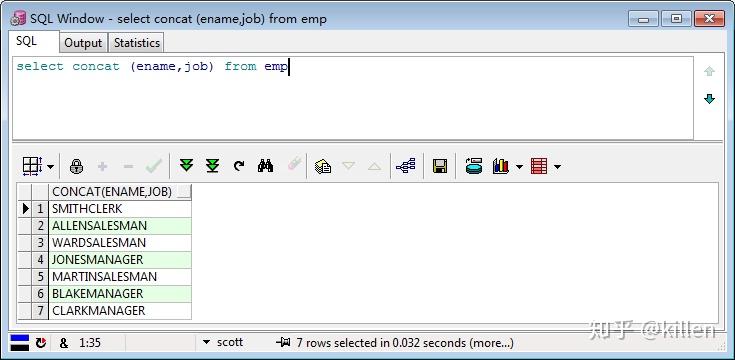Open find with the binoculars icon

265,165
